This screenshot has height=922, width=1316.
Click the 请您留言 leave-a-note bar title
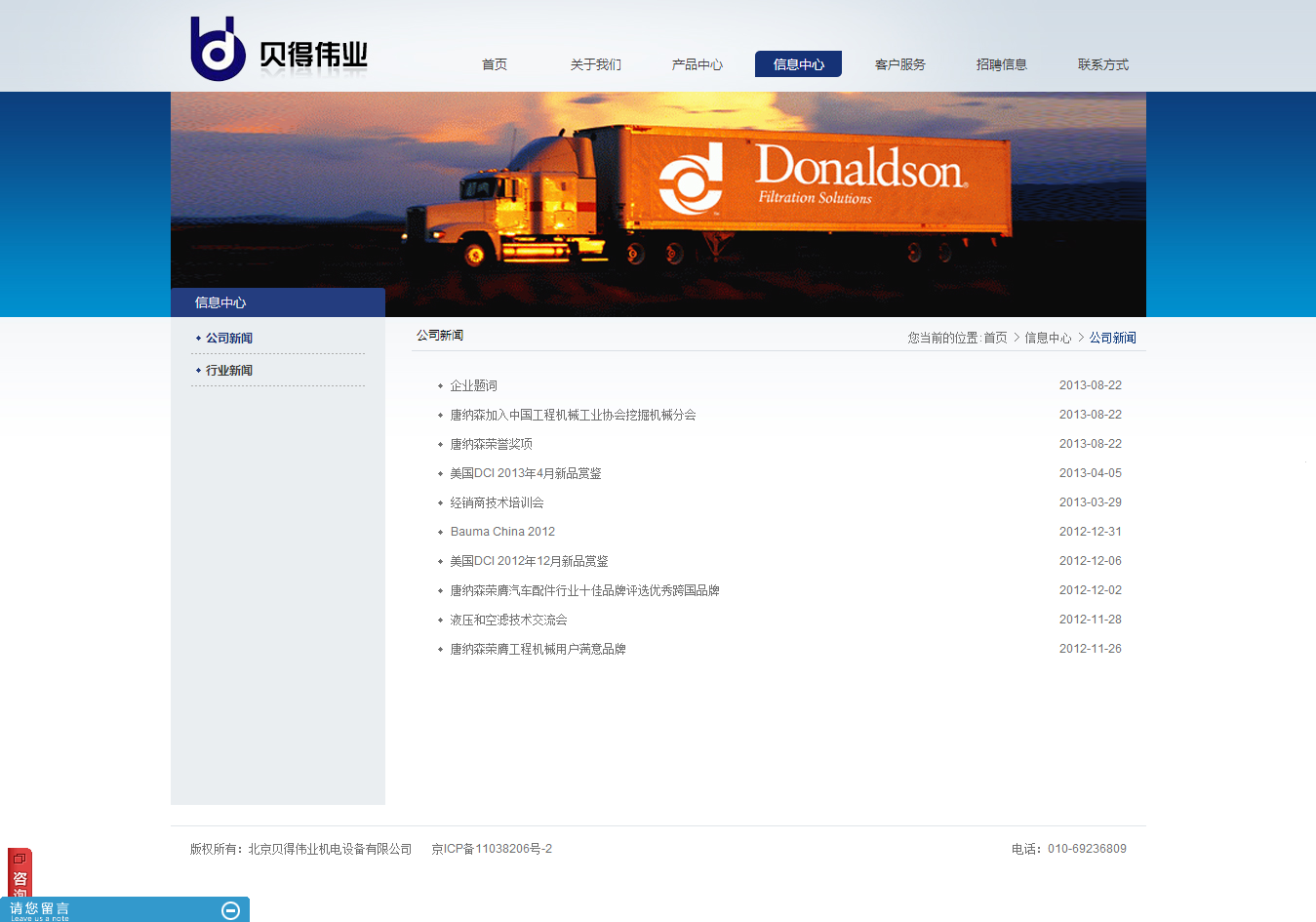(40, 909)
